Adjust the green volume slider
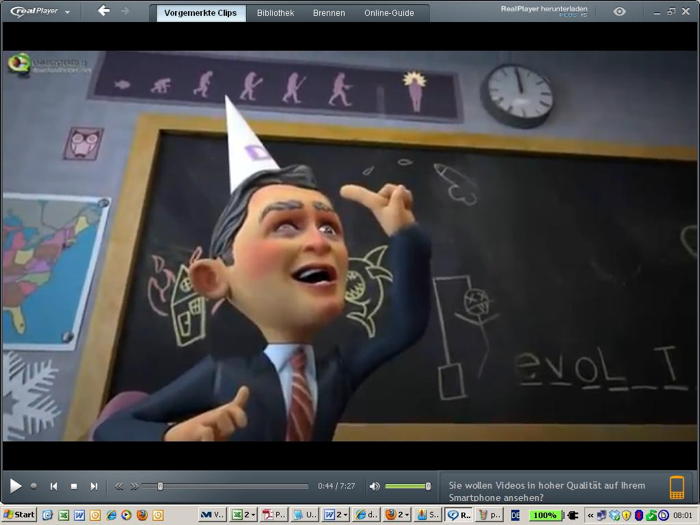Viewport: 700px width, 525px height. pyautogui.click(x=408, y=486)
